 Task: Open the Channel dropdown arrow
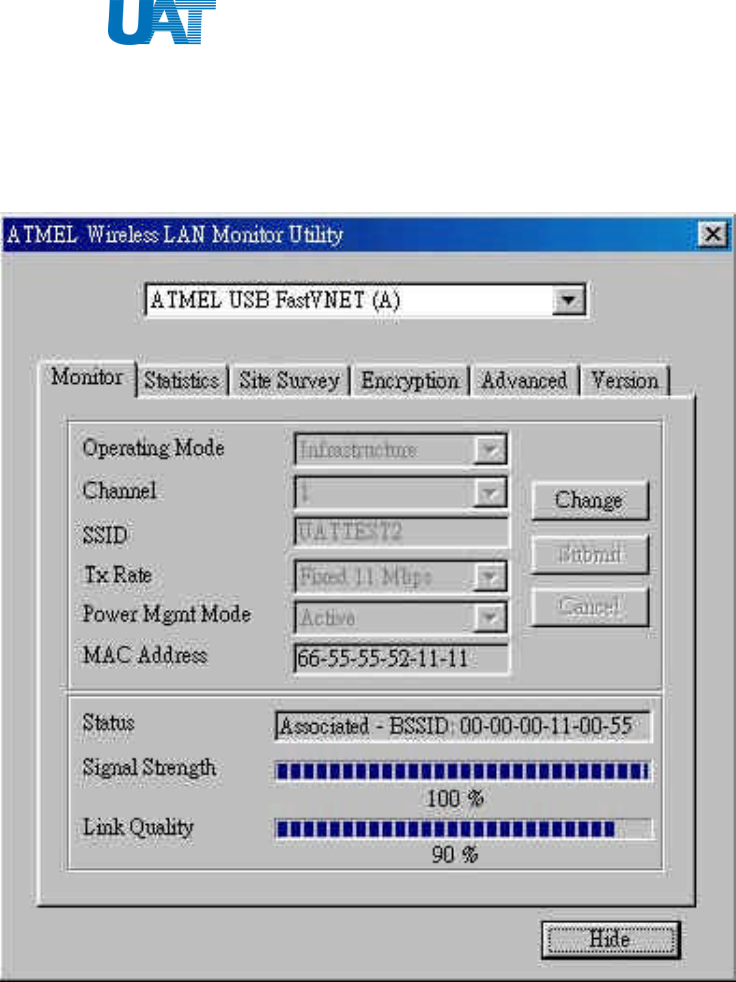(489, 494)
